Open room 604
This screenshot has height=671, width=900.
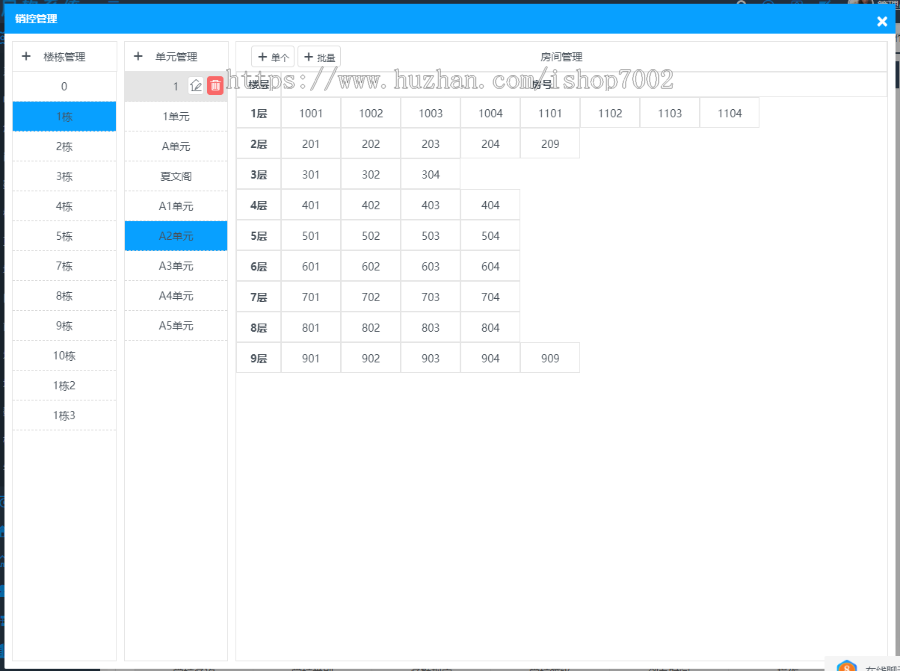click(490, 266)
